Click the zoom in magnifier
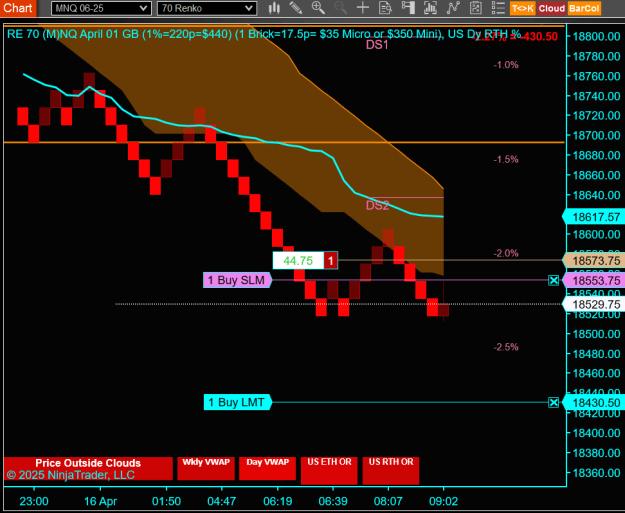 318,8
